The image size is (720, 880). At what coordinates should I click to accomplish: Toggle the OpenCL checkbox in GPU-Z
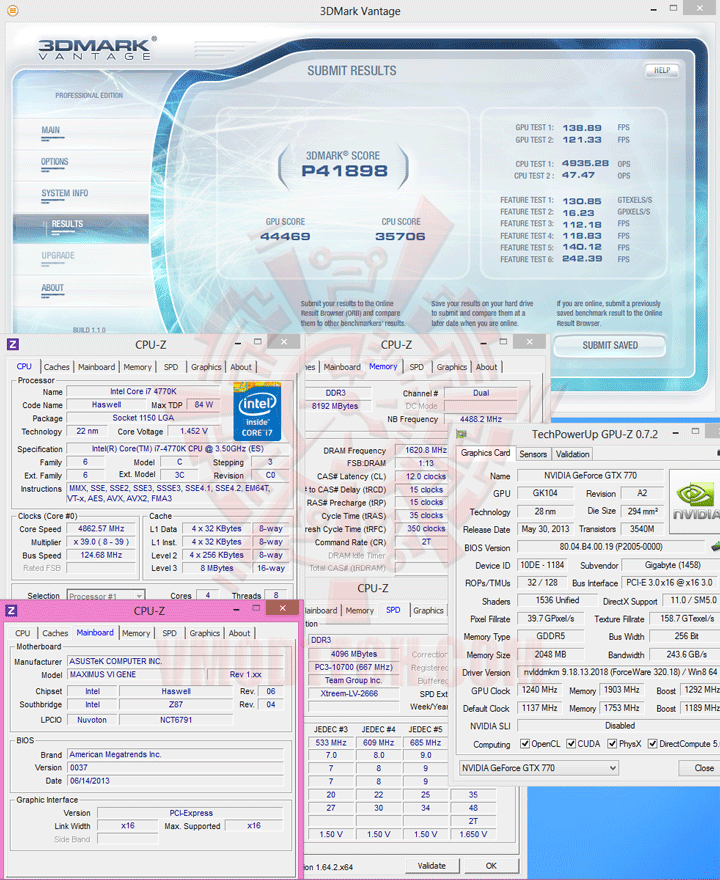525,744
